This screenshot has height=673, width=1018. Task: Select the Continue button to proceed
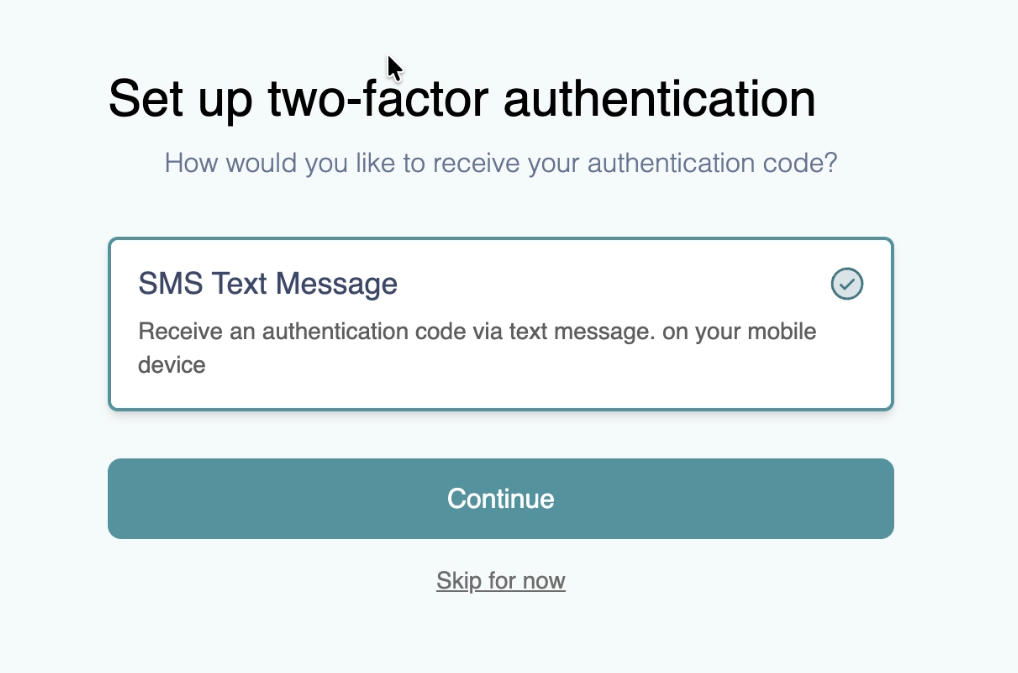(500, 498)
